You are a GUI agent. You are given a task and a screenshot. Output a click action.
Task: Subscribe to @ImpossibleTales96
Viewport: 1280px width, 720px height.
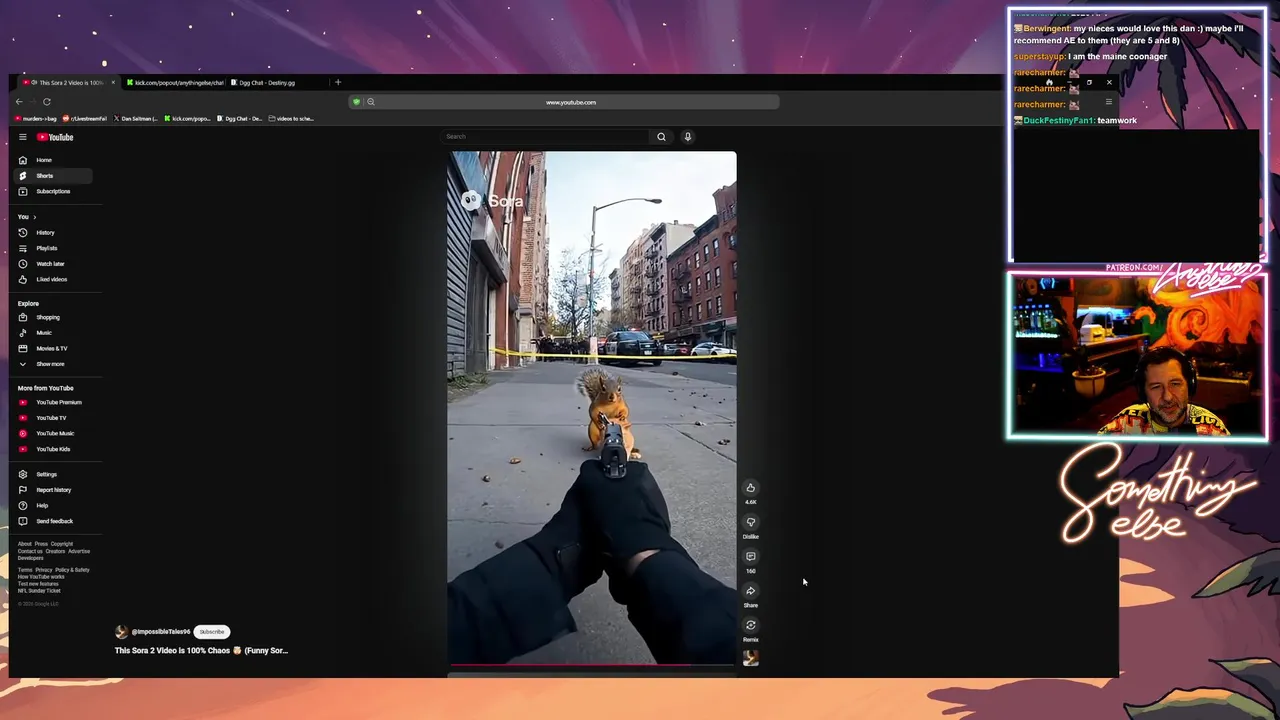(212, 632)
